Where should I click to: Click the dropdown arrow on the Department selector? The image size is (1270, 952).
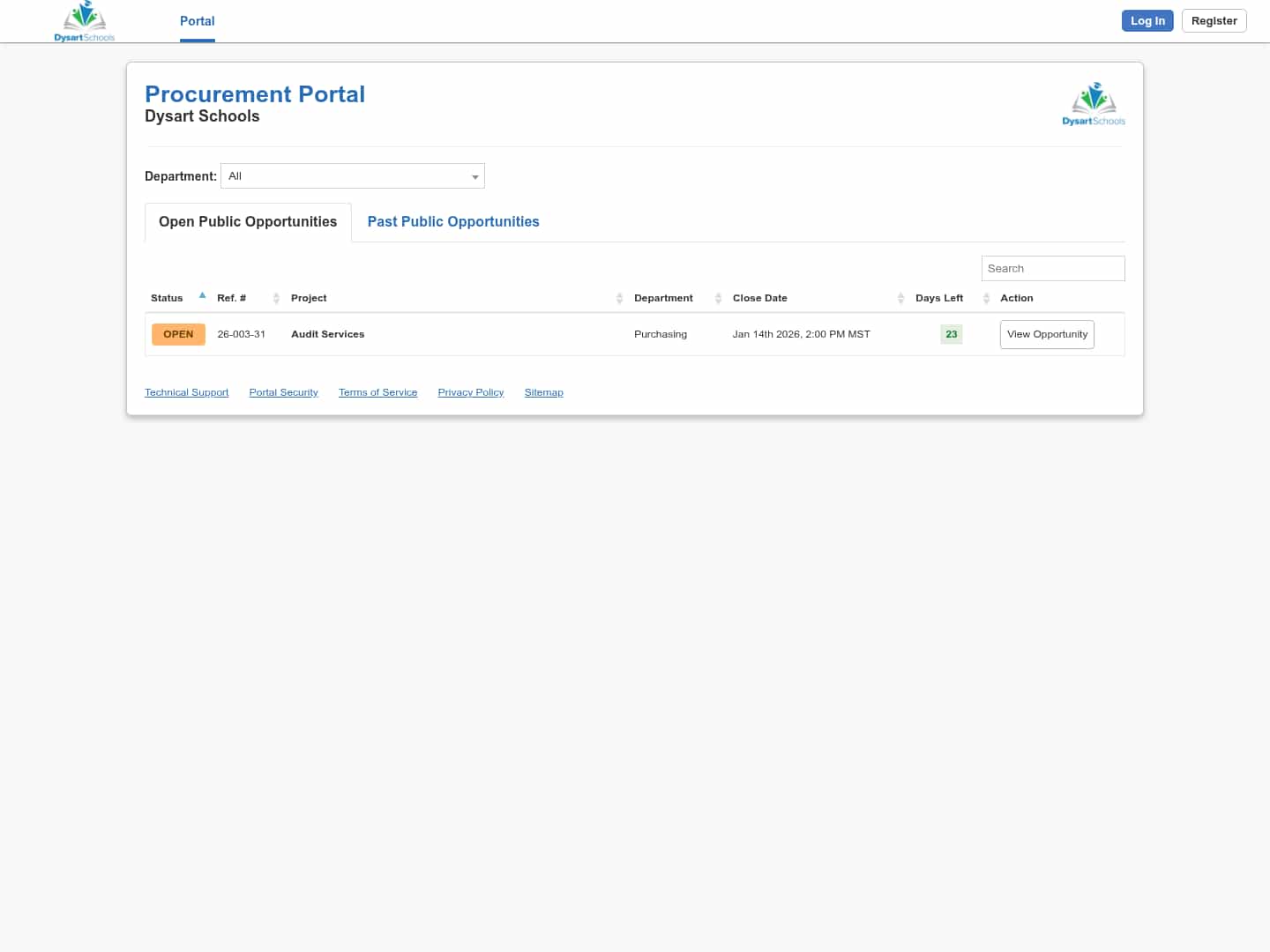475,175
